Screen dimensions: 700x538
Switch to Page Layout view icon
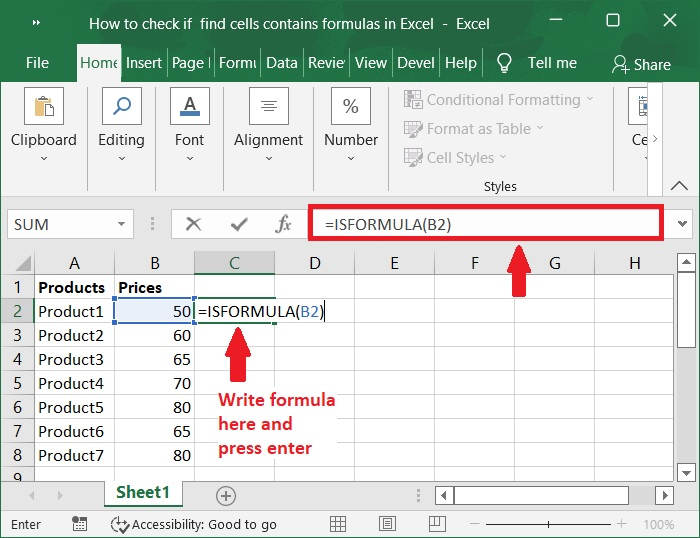point(387,524)
